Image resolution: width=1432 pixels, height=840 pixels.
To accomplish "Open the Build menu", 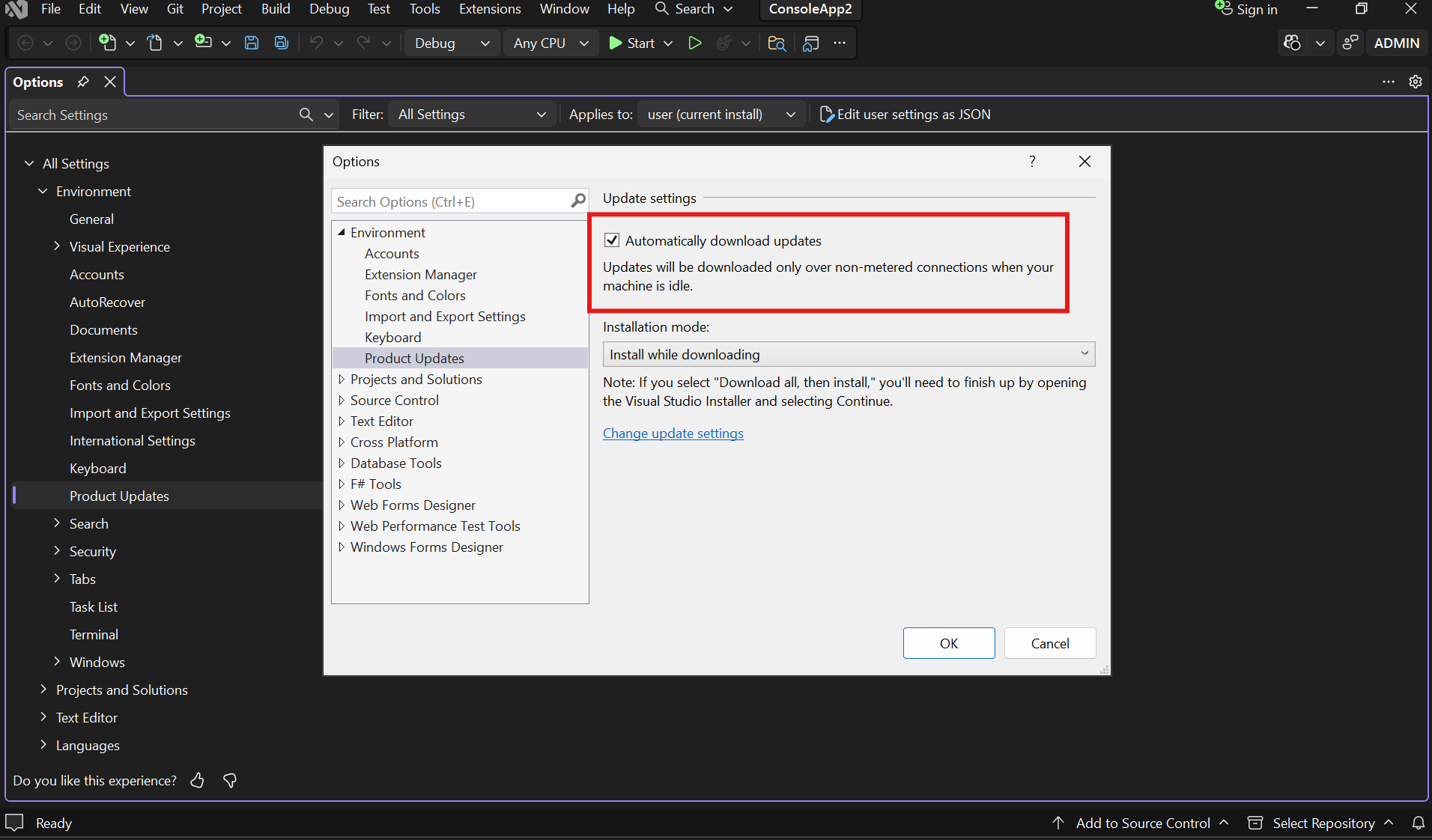I will 276,9.
